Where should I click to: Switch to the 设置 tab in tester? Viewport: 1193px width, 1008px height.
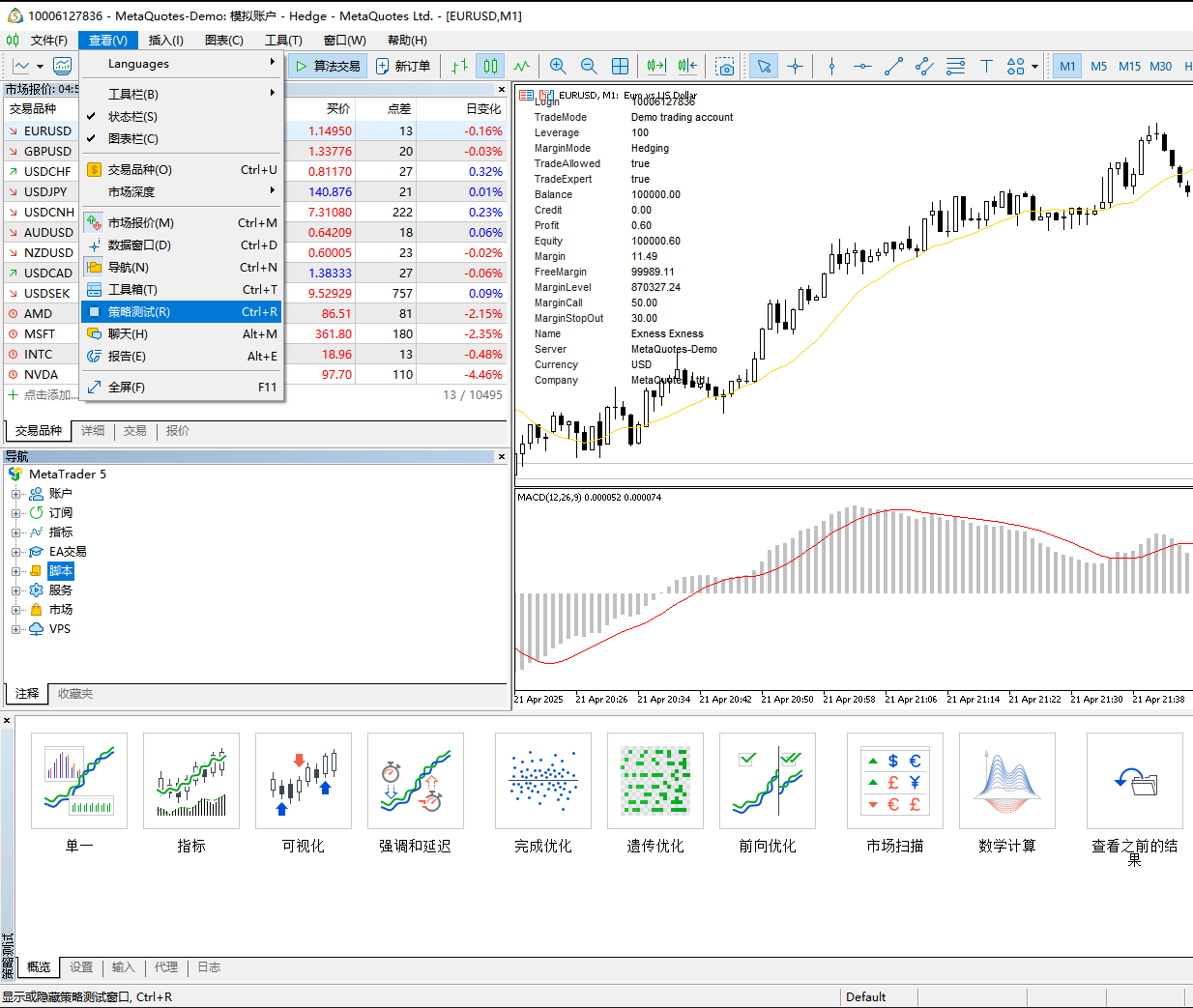click(x=81, y=967)
